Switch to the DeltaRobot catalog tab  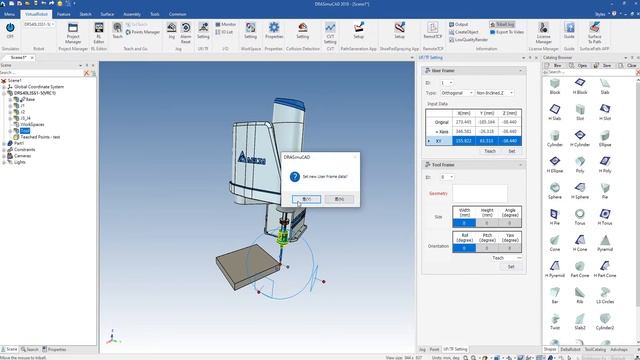click(570, 349)
